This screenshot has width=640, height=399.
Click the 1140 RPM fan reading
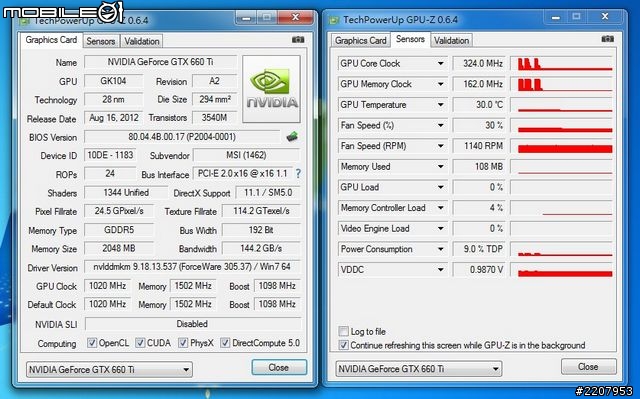pos(479,146)
